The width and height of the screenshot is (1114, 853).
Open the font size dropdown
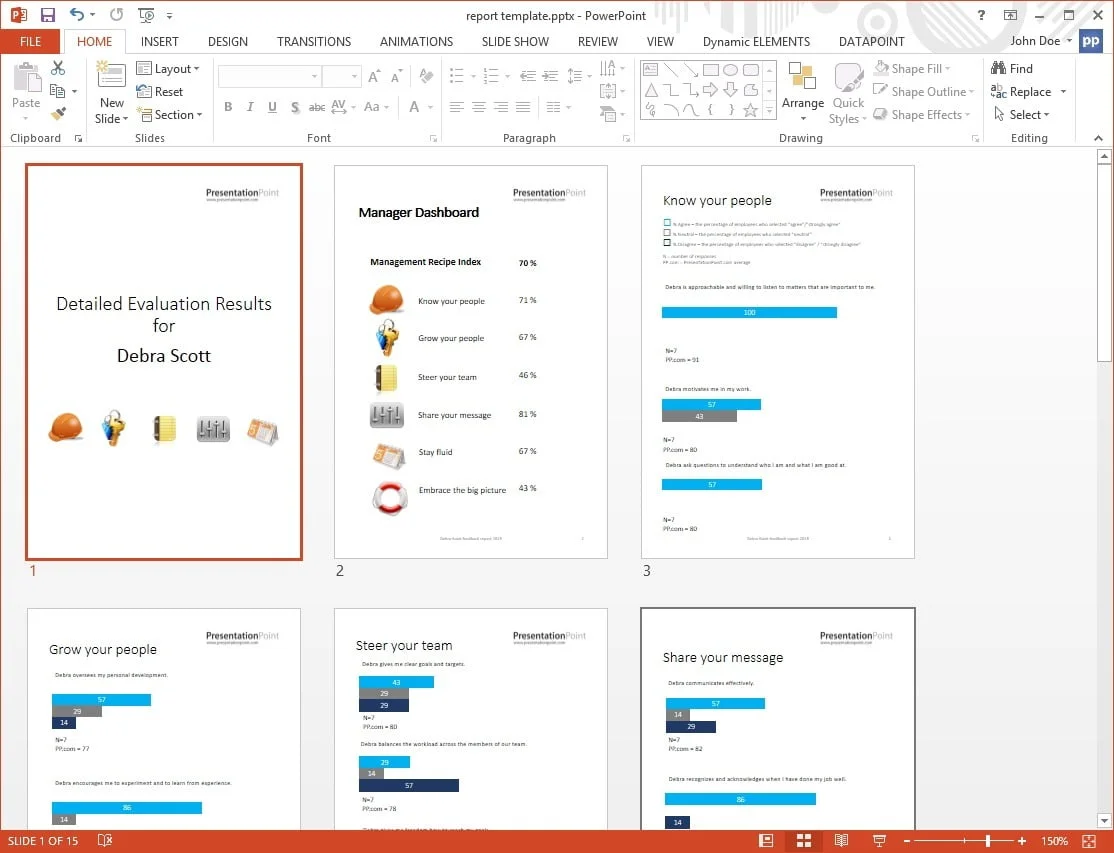click(x=354, y=76)
